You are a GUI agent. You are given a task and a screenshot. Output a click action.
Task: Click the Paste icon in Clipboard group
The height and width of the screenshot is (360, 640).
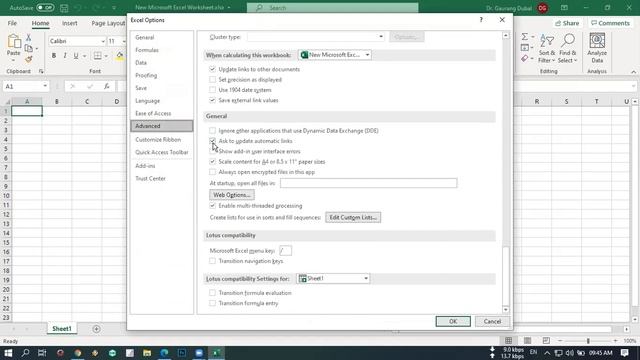click(x=13, y=41)
